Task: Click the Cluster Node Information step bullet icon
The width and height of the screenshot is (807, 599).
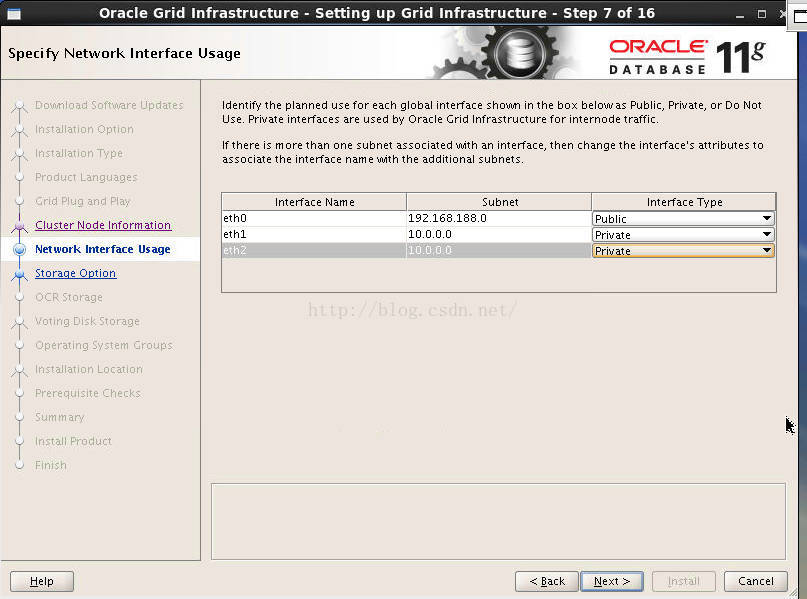Action: (x=20, y=225)
